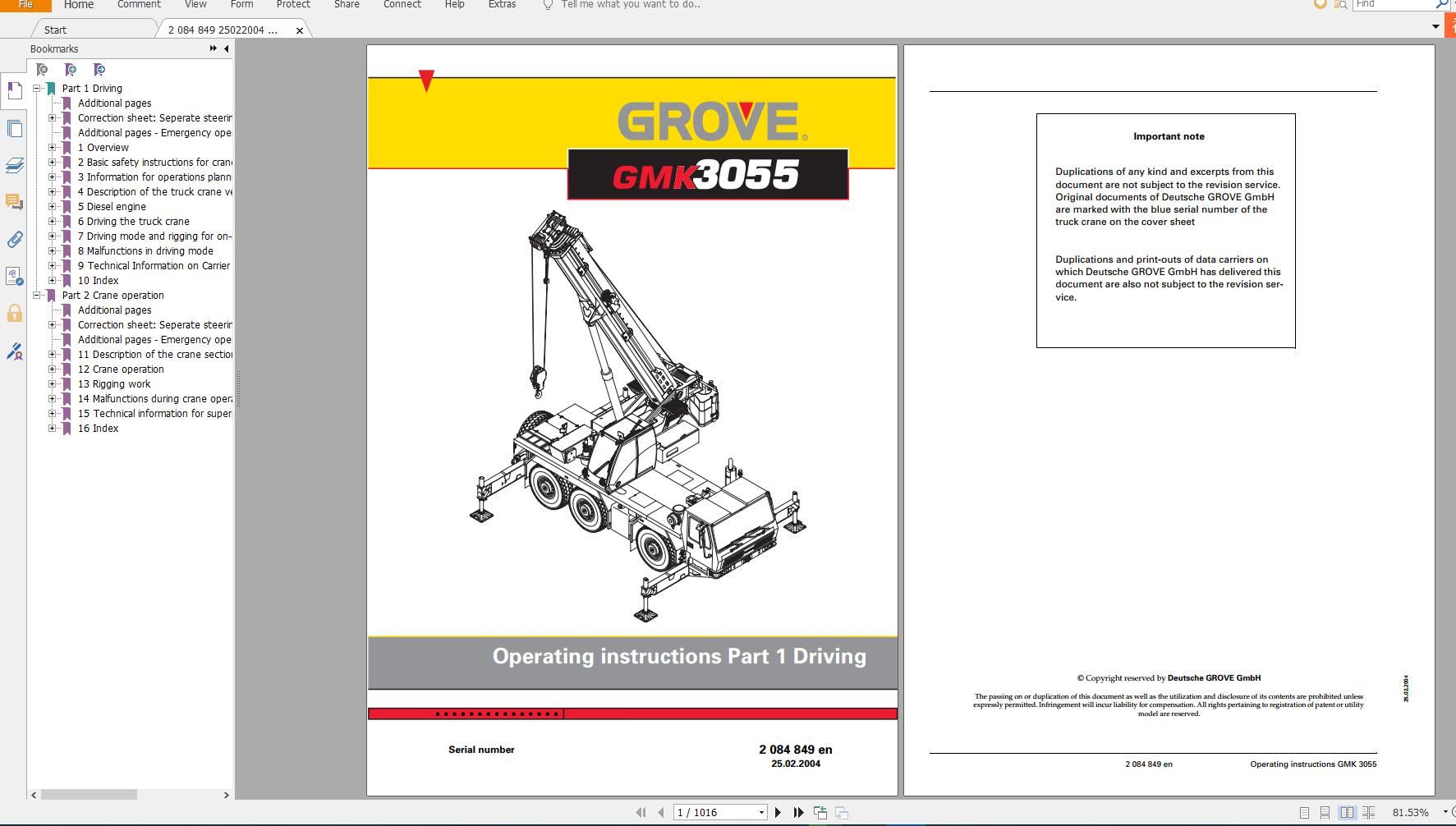Click the previous view icon

pos(820,813)
